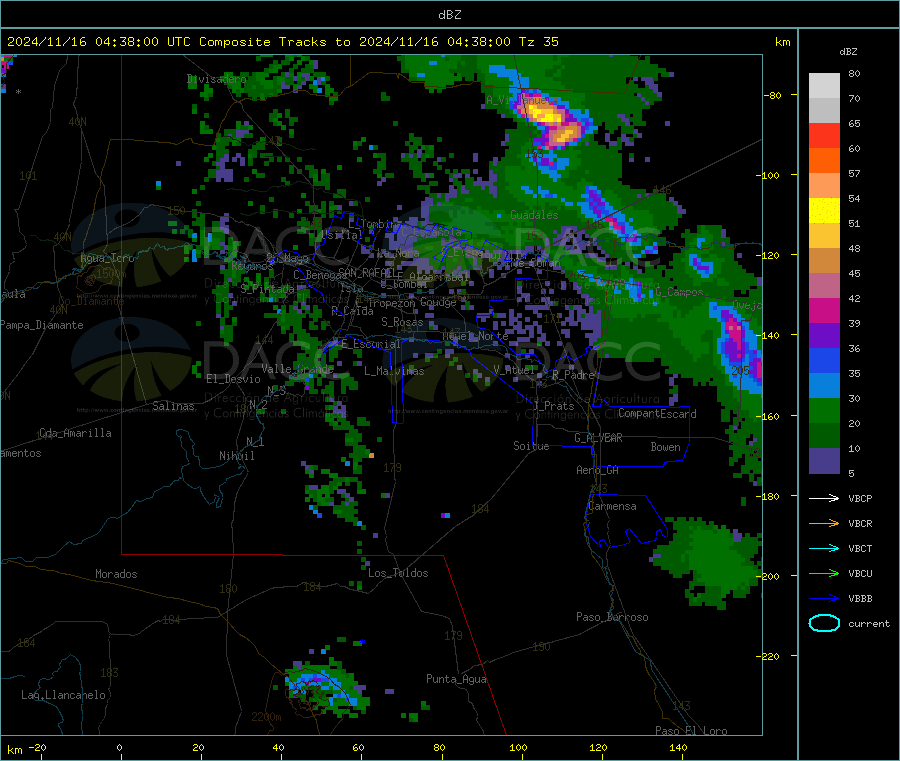Image resolution: width=900 pixels, height=761 pixels.
Task: Click the yellow storm core near A_V Januera
Action: [545, 115]
